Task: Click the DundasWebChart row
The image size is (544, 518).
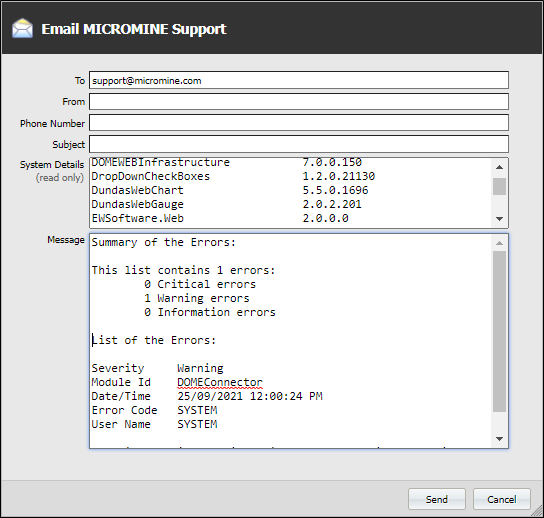Action: [230, 190]
